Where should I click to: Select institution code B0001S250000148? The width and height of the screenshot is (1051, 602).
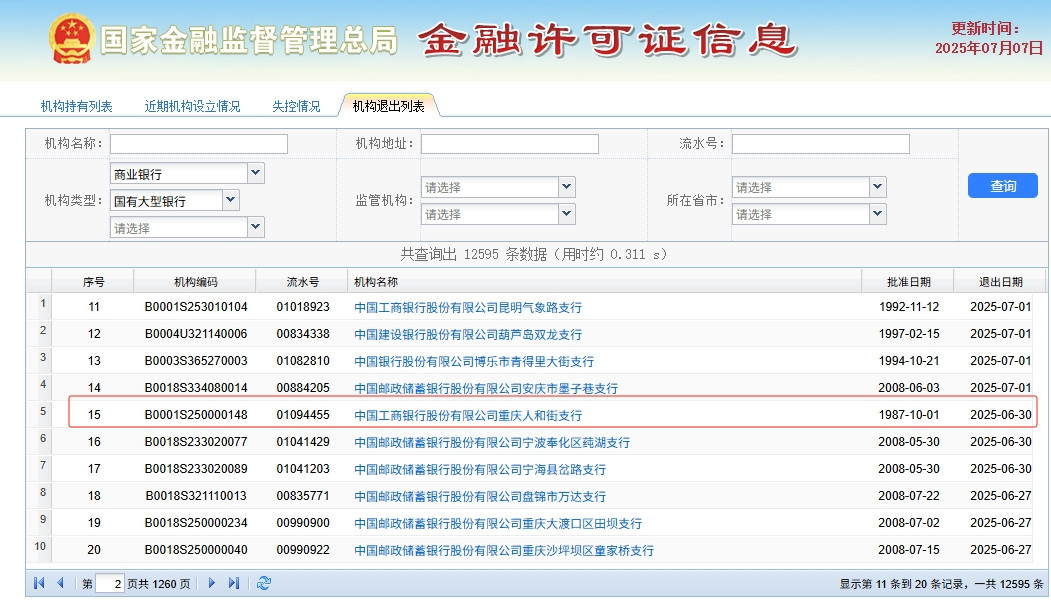point(196,415)
